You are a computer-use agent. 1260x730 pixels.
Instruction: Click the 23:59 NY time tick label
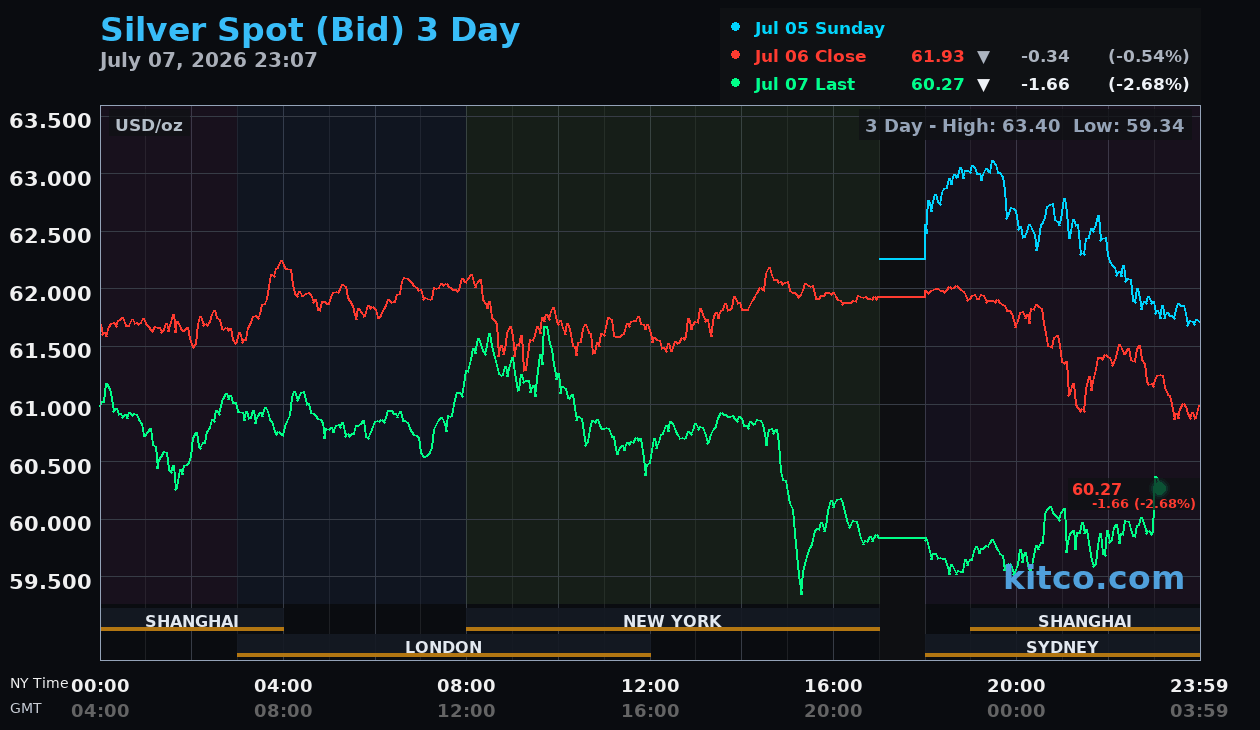point(1199,686)
